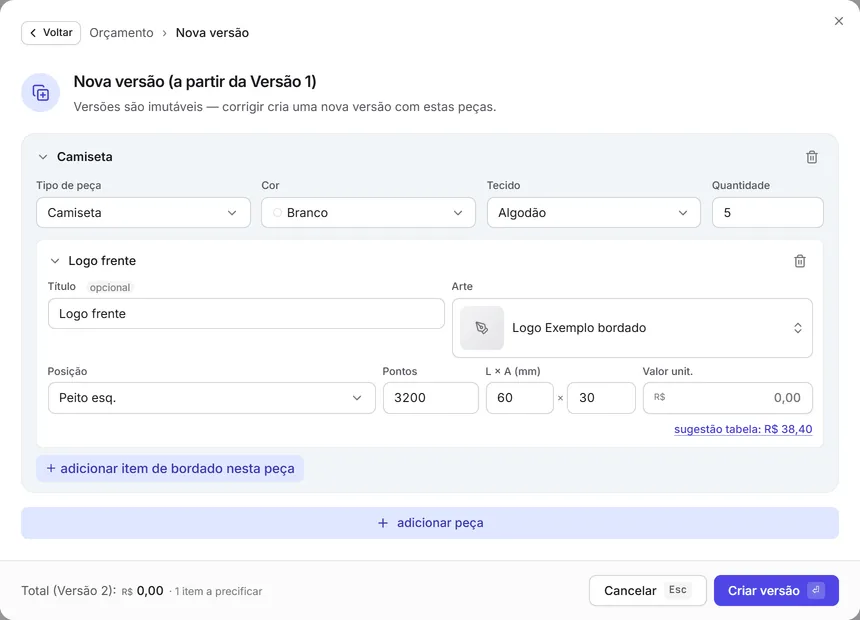Click the Arte up-down chevrons

[x=797, y=328]
